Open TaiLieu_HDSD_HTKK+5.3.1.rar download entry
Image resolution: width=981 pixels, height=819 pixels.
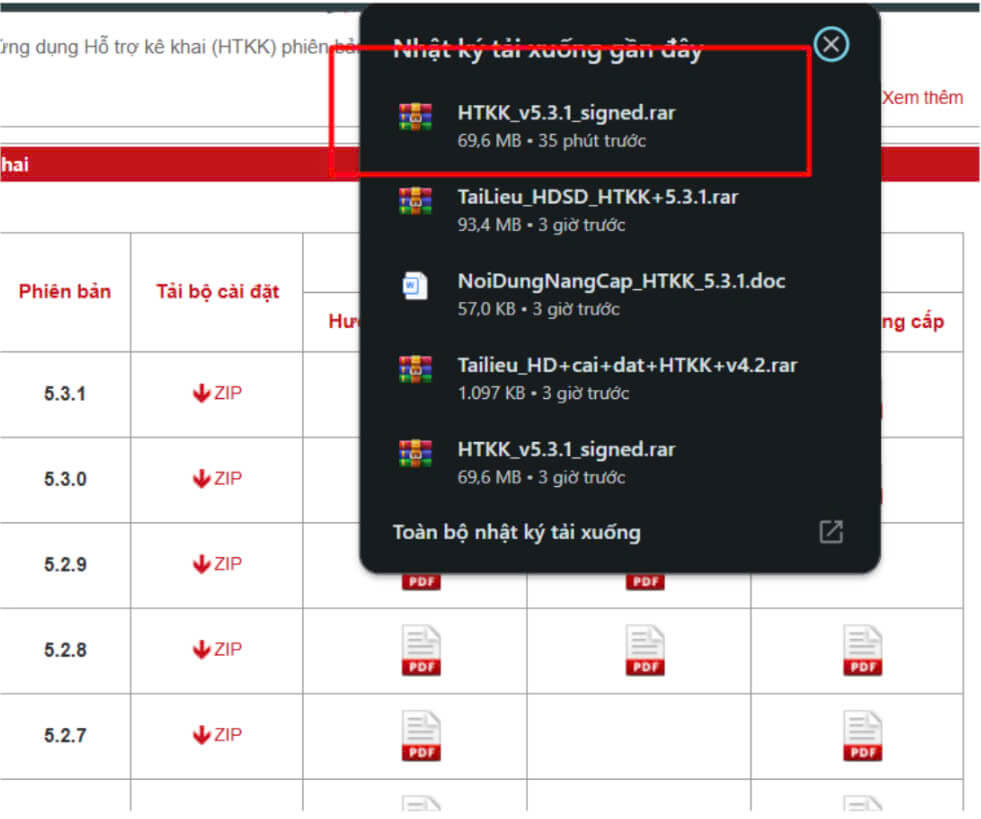(619, 210)
